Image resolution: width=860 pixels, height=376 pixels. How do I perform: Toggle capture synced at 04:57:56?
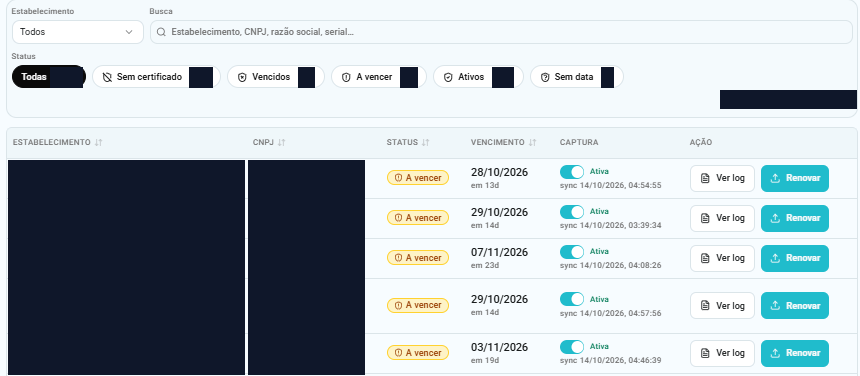pos(572,299)
